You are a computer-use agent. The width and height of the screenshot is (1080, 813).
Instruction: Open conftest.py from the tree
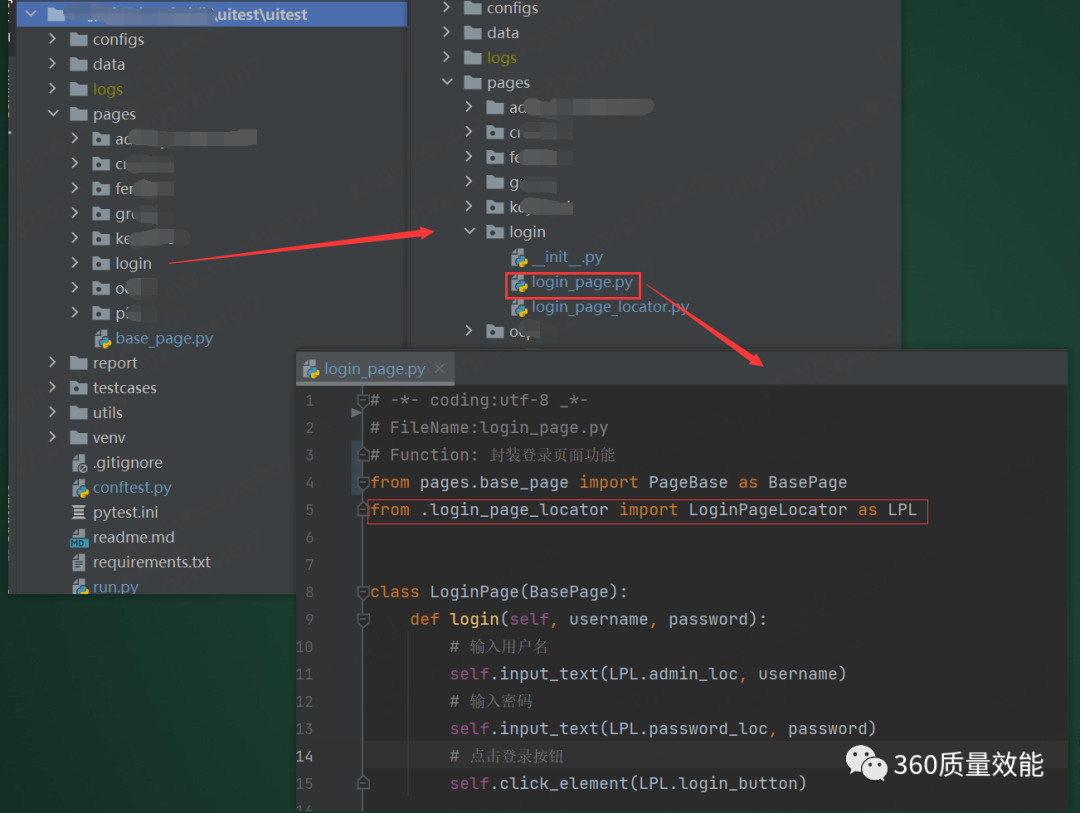132,487
